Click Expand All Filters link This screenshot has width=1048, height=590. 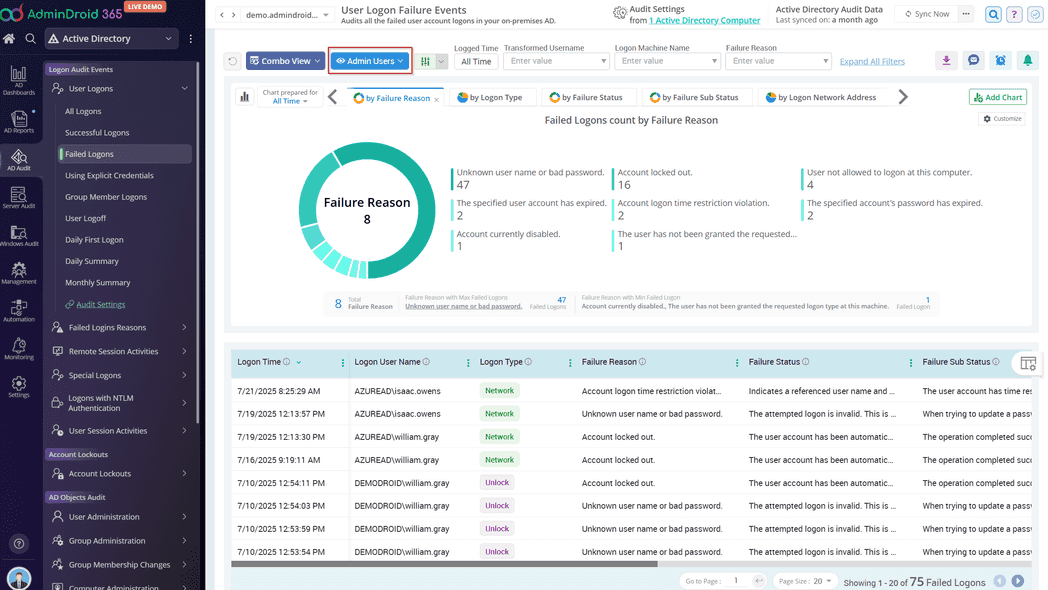[872, 61]
